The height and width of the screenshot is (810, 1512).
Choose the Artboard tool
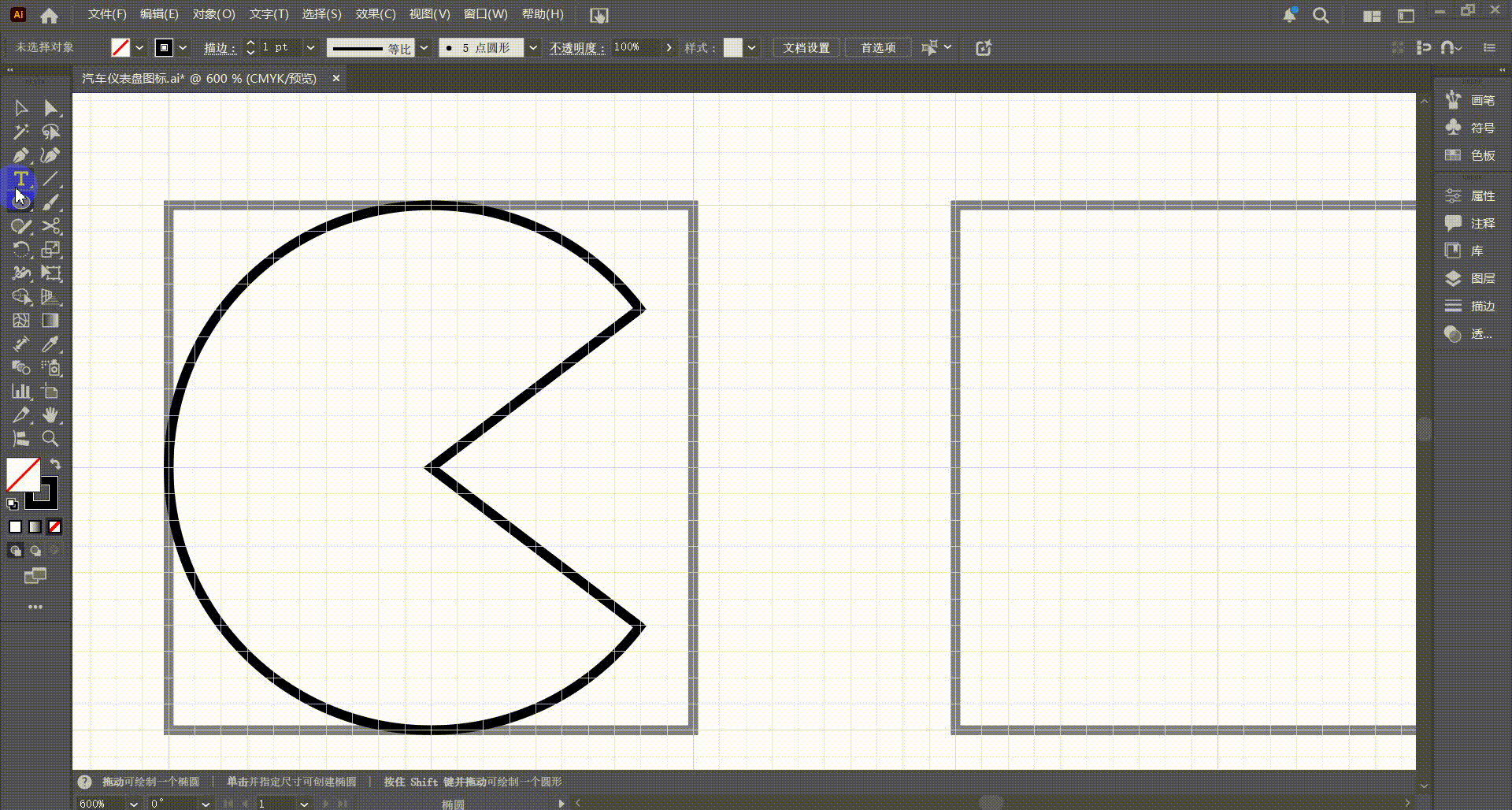[x=50, y=392]
